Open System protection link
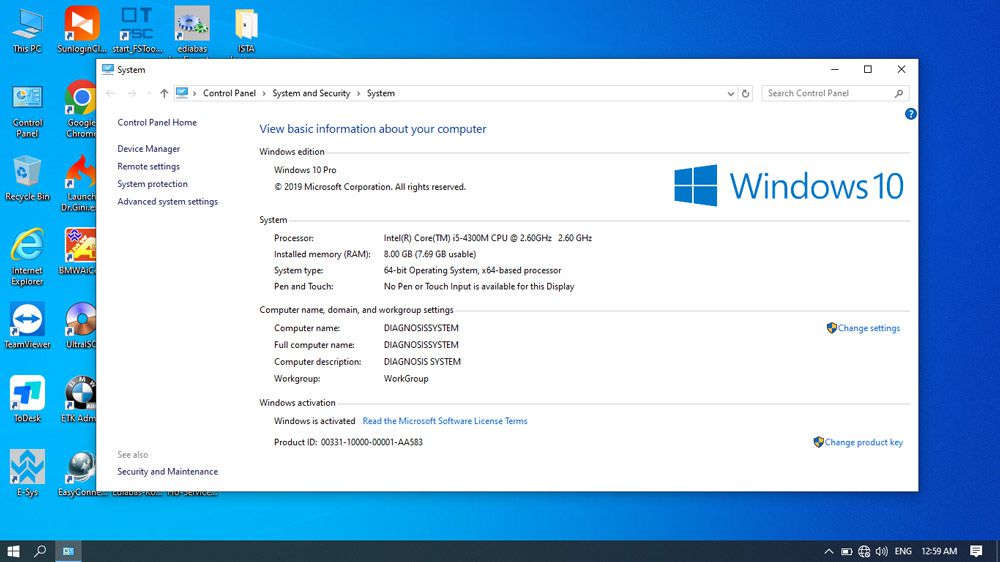The width and height of the screenshot is (1000, 562). (152, 184)
